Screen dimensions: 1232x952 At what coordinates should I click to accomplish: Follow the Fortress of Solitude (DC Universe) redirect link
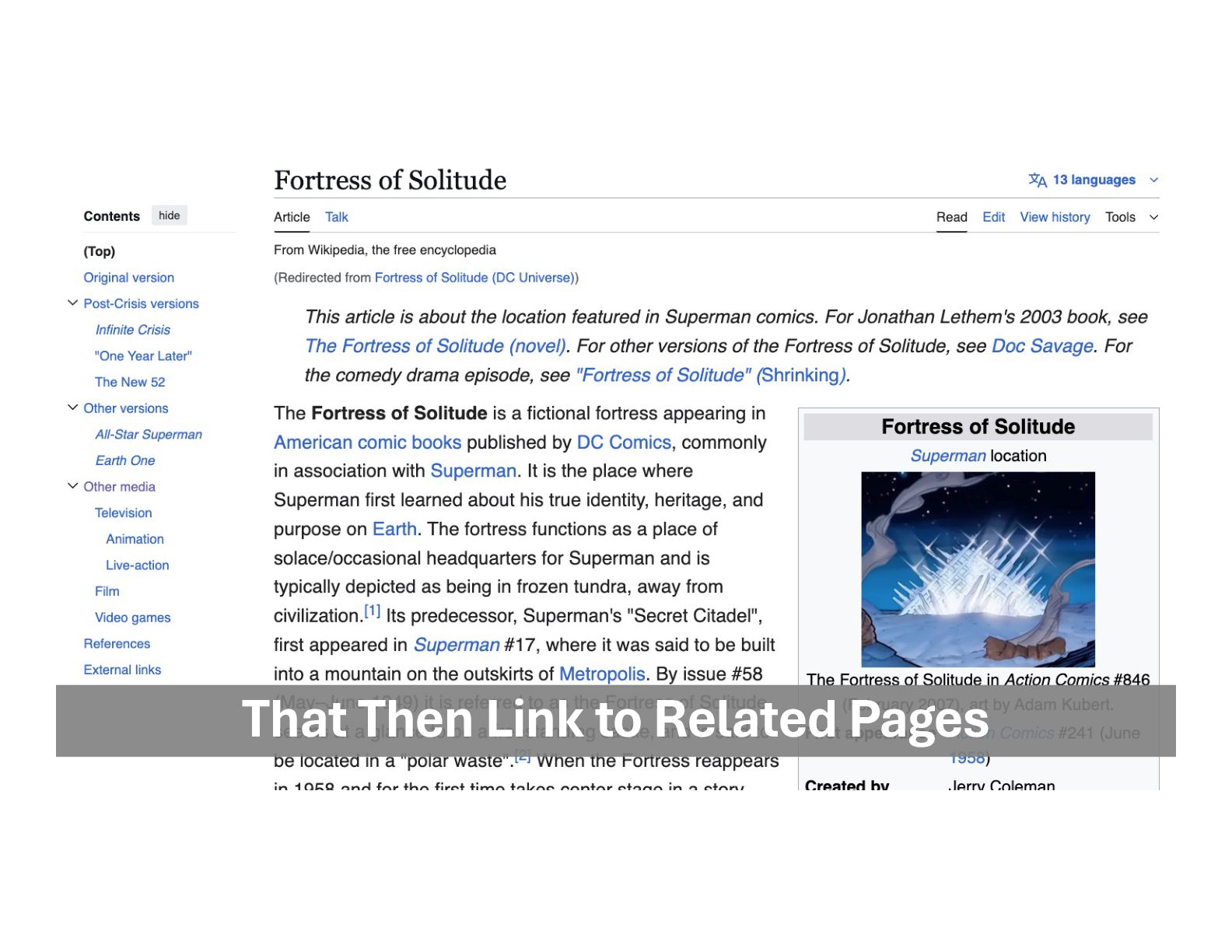pyautogui.click(x=474, y=278)
